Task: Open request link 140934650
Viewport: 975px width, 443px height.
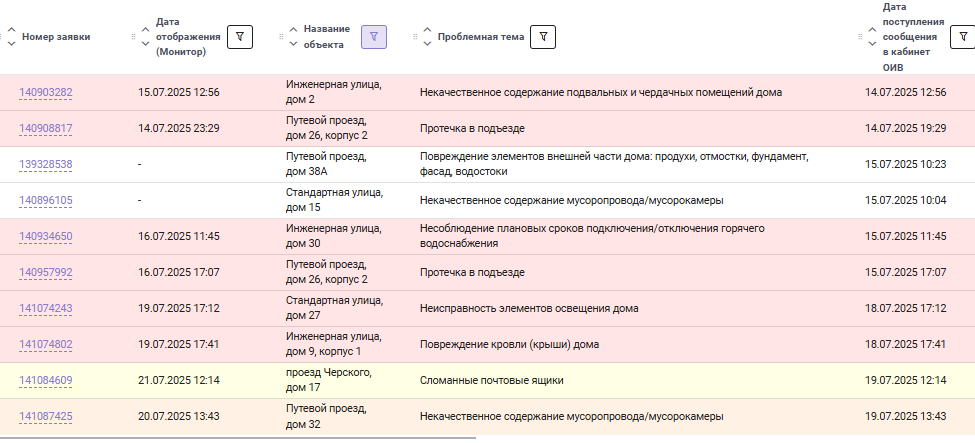Action: (x=45, y=237)
